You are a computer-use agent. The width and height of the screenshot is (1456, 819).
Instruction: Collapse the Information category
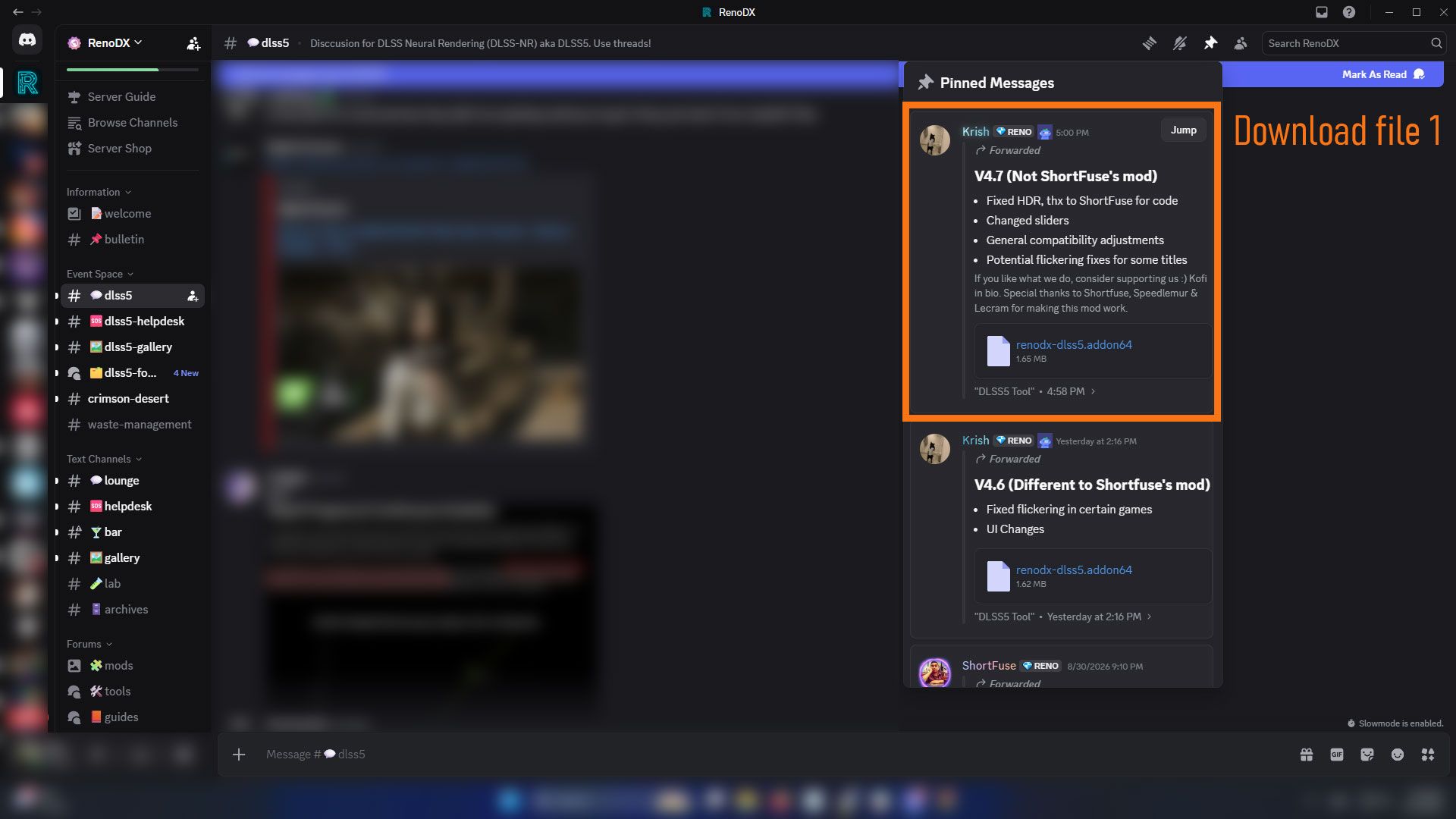click(99, 192)
